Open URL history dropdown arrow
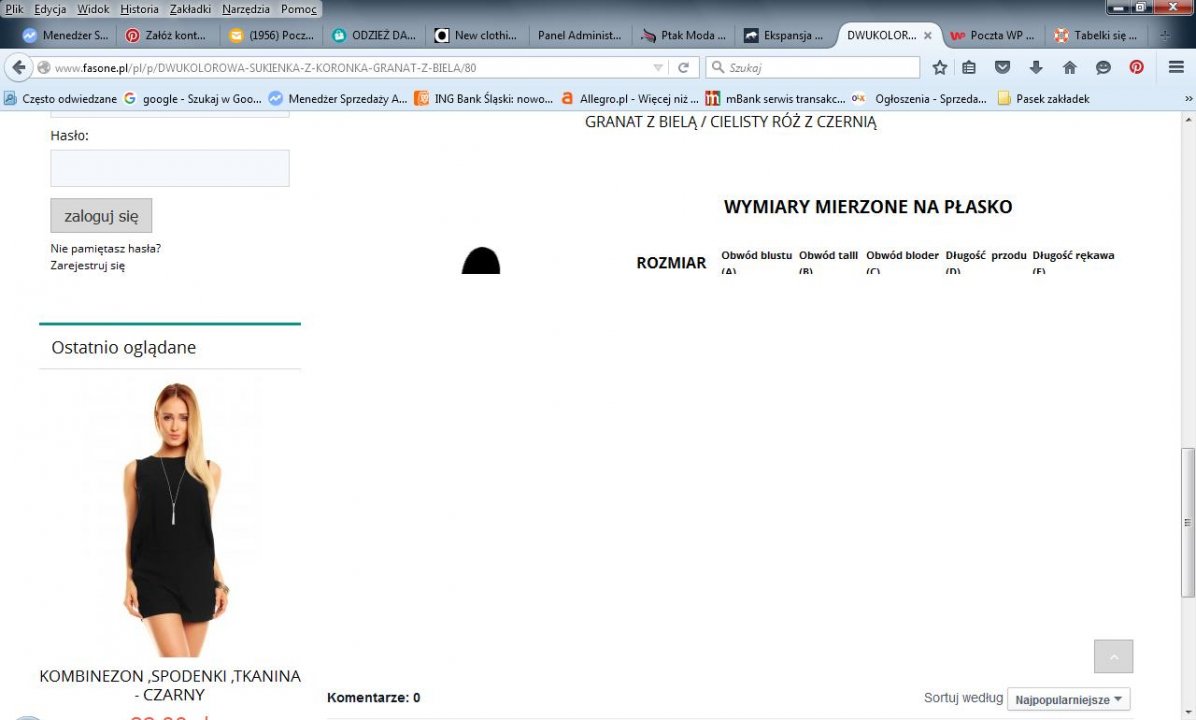1196x720 pixels. coord(657,67)
